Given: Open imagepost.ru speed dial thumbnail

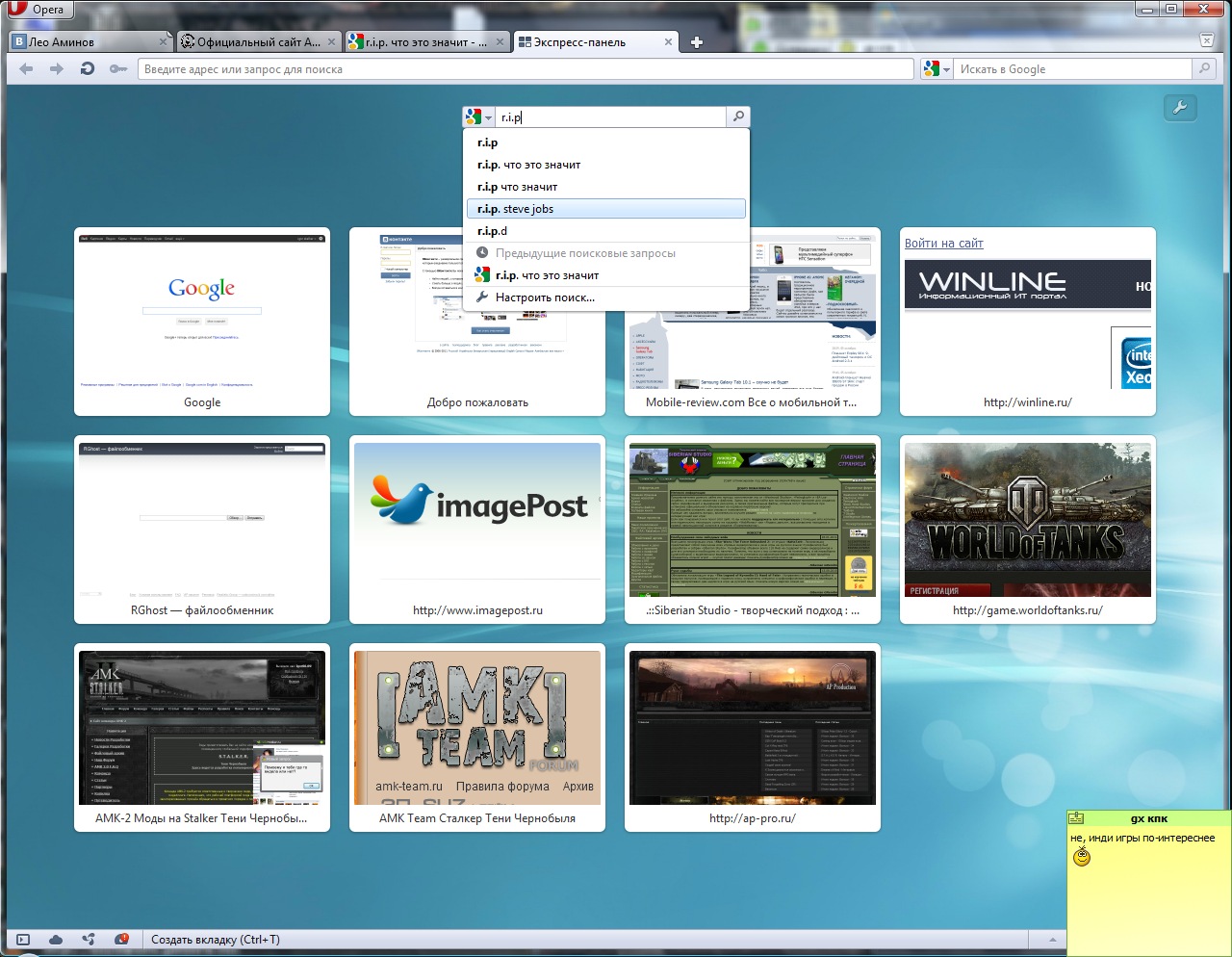Looking at the screenshot, I should 477,530.
